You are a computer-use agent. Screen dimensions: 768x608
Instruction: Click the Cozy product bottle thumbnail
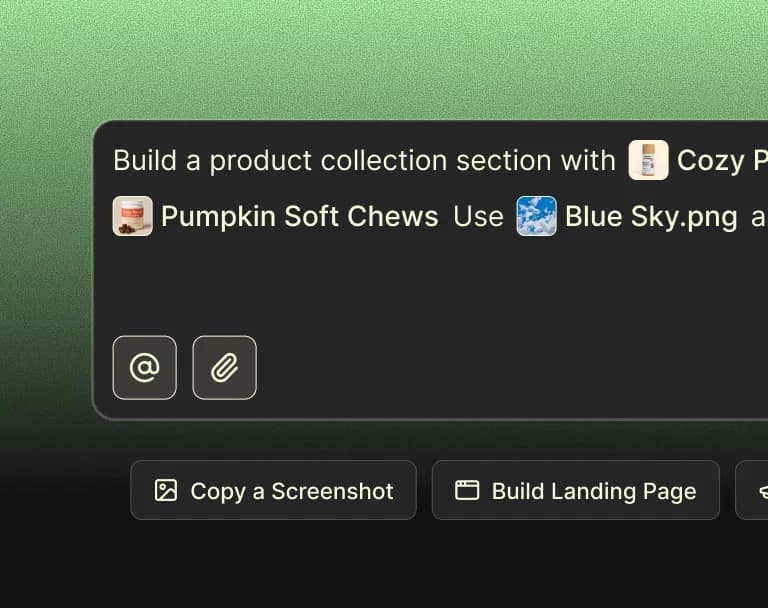648,160
